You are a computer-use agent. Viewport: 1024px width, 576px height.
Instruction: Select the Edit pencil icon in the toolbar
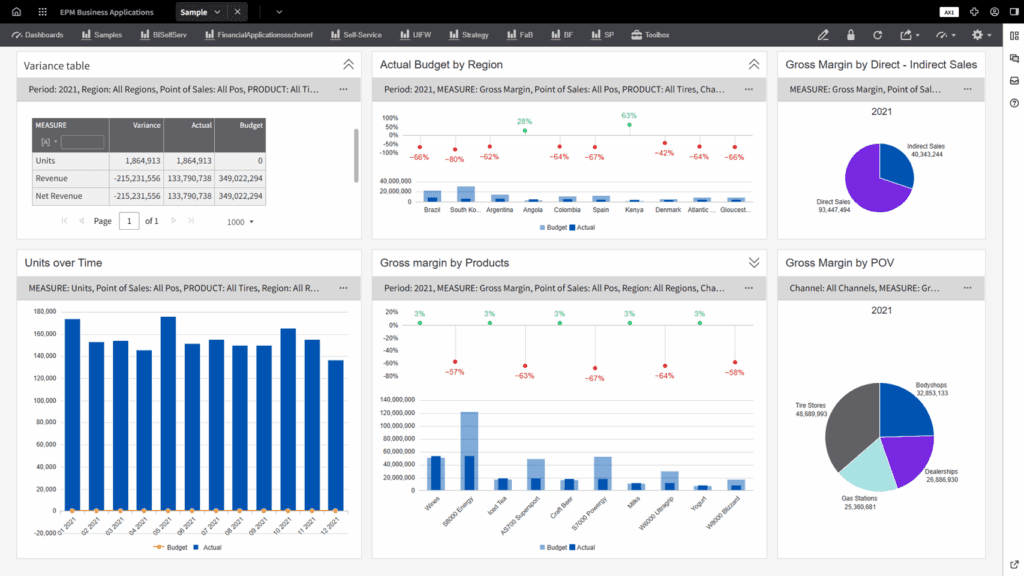coord(822,34)
